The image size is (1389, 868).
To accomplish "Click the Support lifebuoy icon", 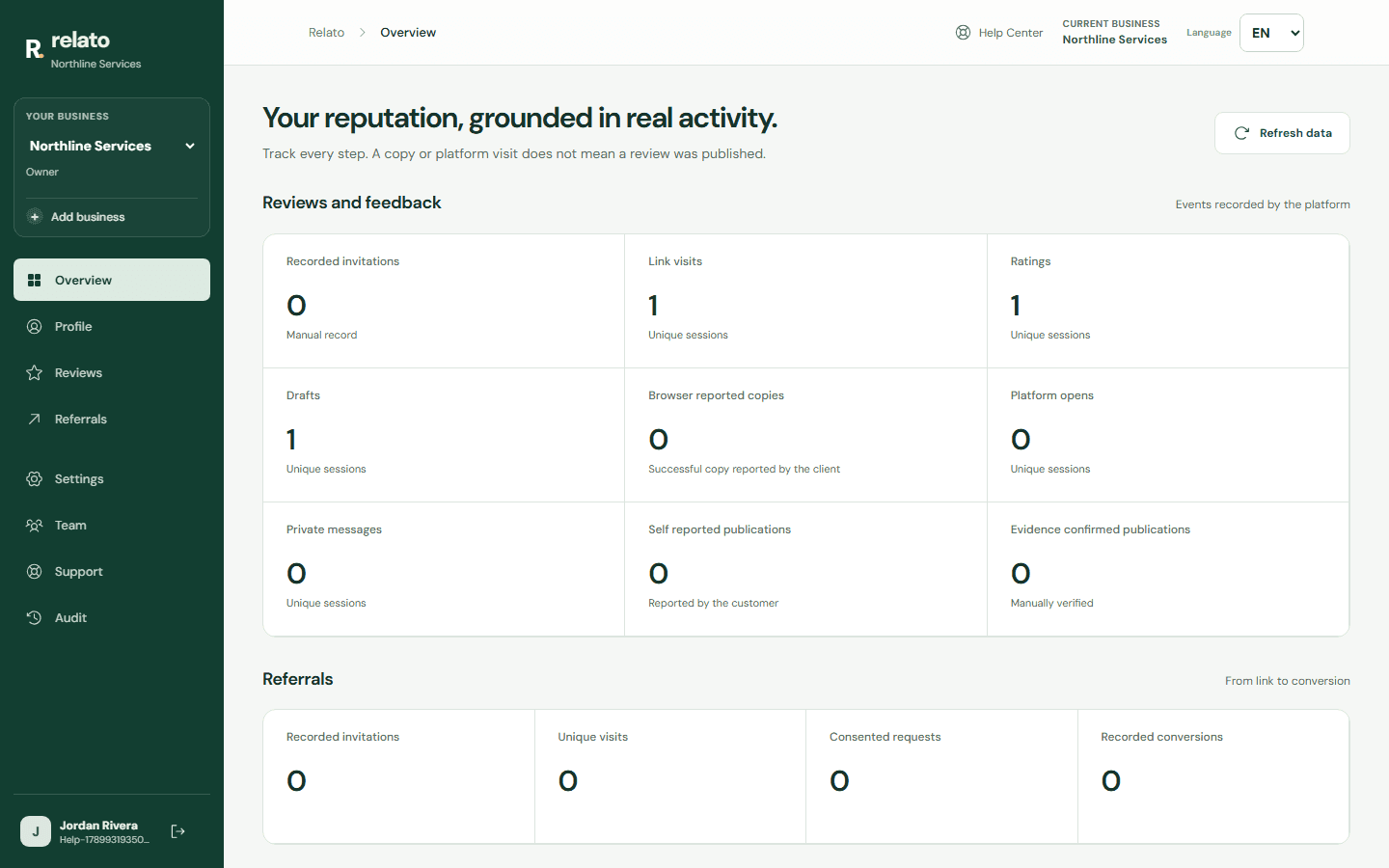I will (x=35, y=571).
